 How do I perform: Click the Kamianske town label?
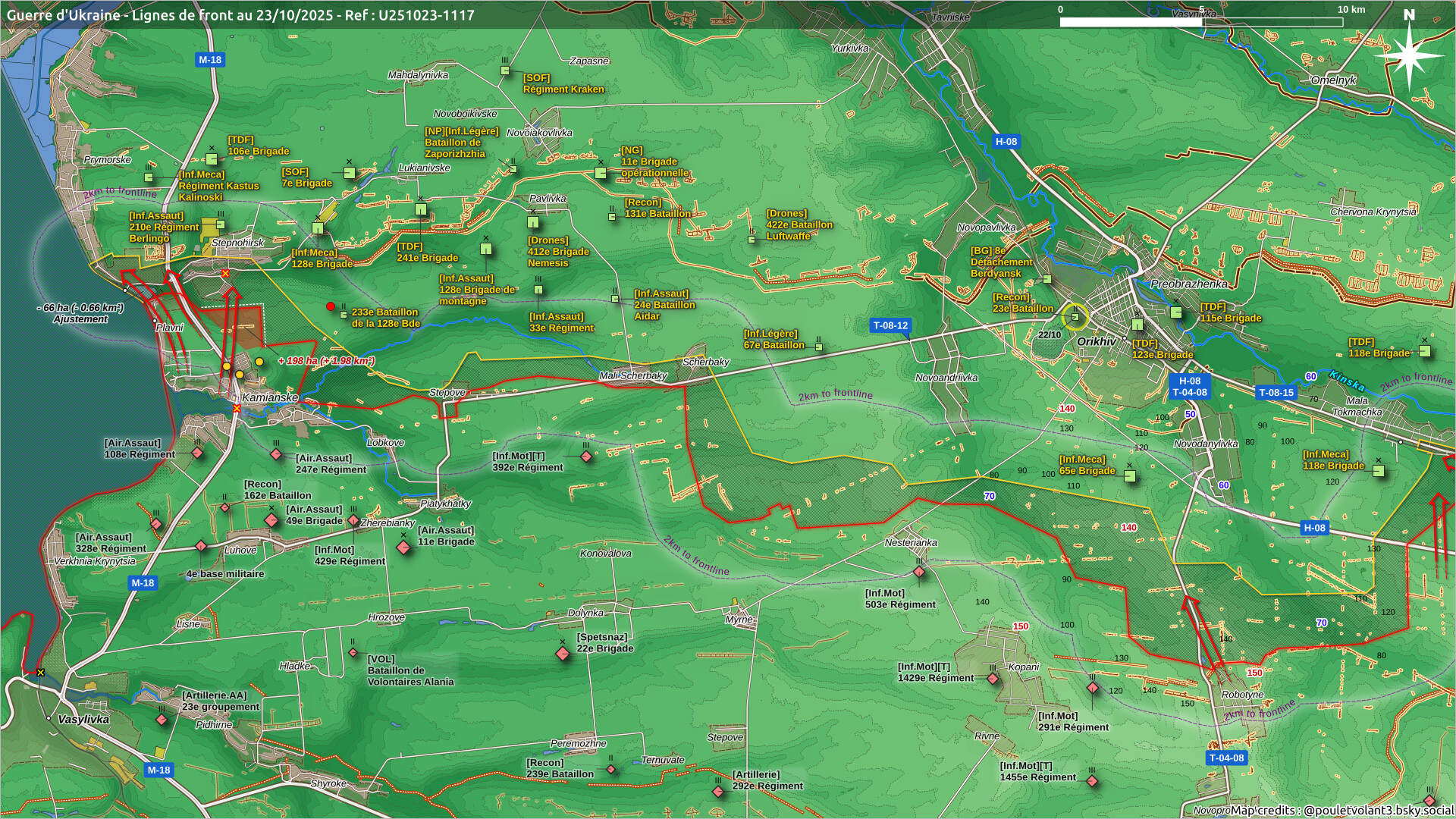270,397
